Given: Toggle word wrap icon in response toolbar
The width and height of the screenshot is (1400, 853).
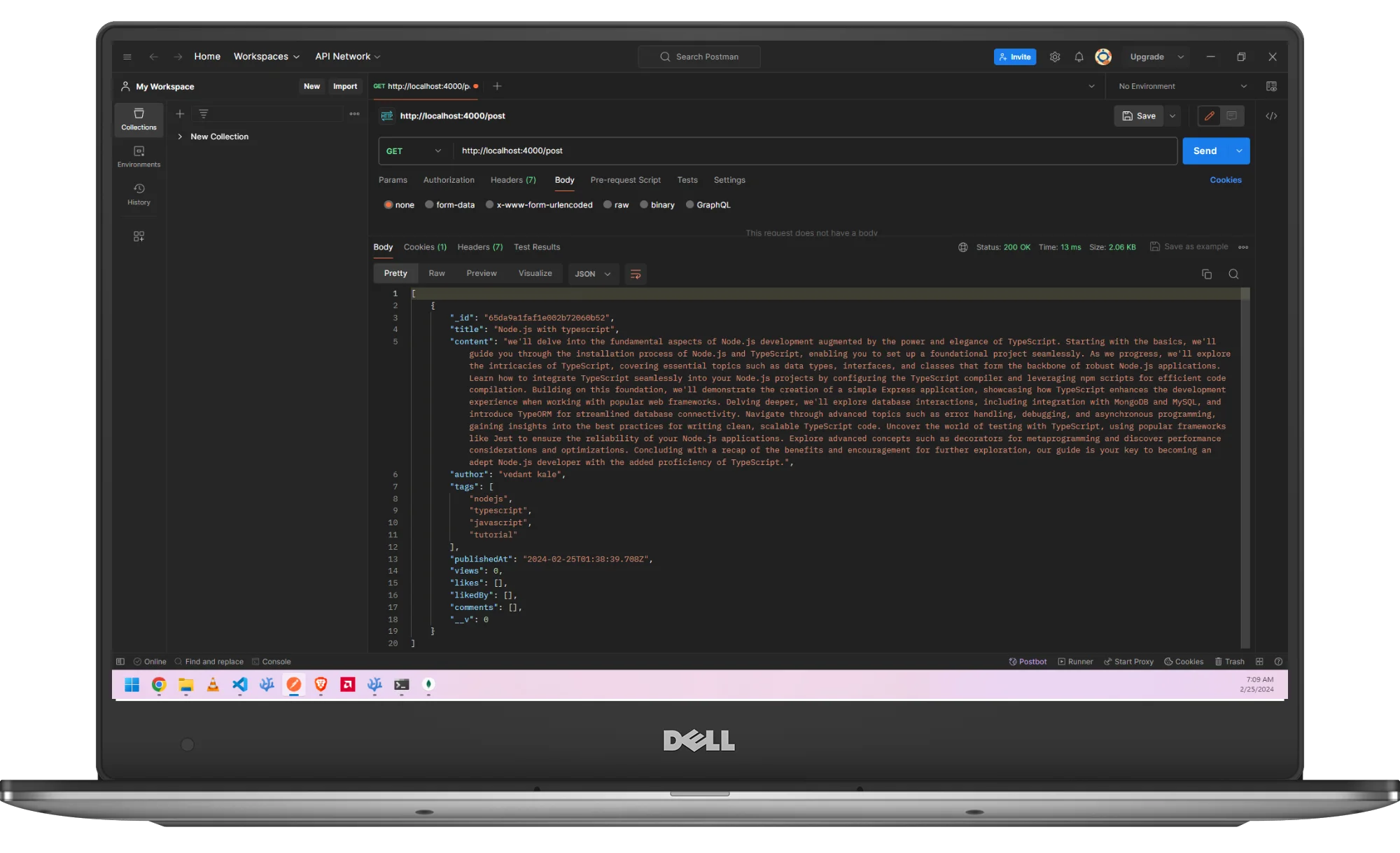Looking at the screenshot, I should (635, 275).
